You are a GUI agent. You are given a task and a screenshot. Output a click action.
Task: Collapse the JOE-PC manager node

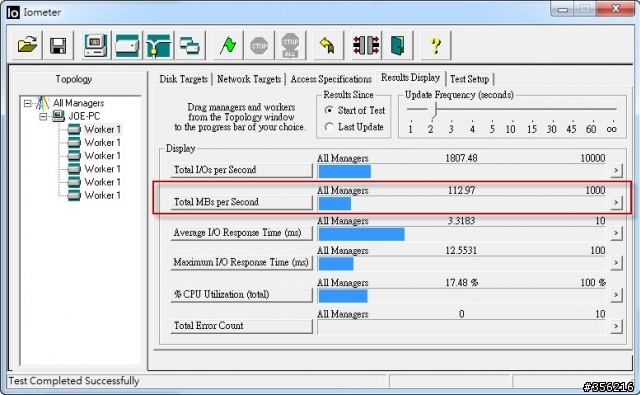pos(43,117)
